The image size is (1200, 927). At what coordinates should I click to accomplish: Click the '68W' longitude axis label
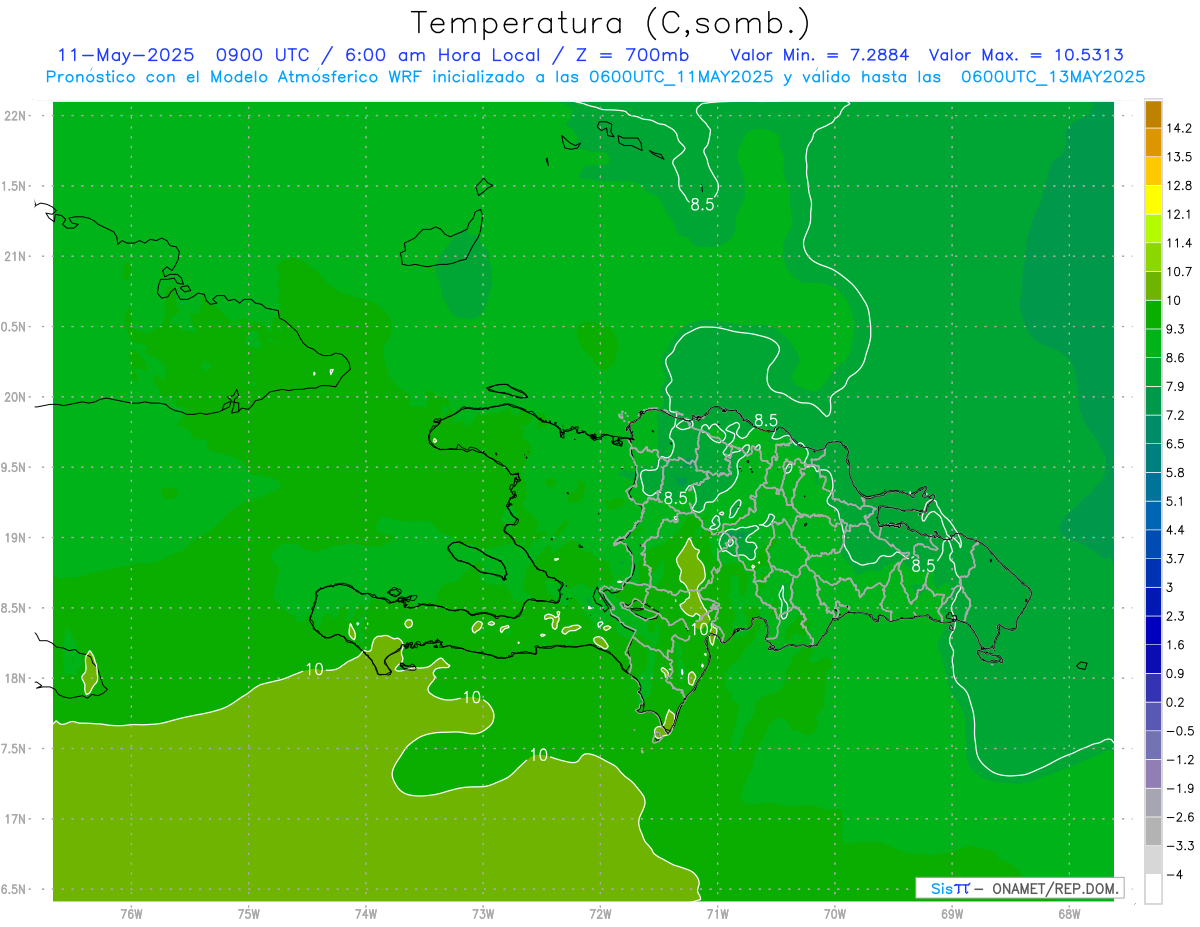pos(1069,914)
